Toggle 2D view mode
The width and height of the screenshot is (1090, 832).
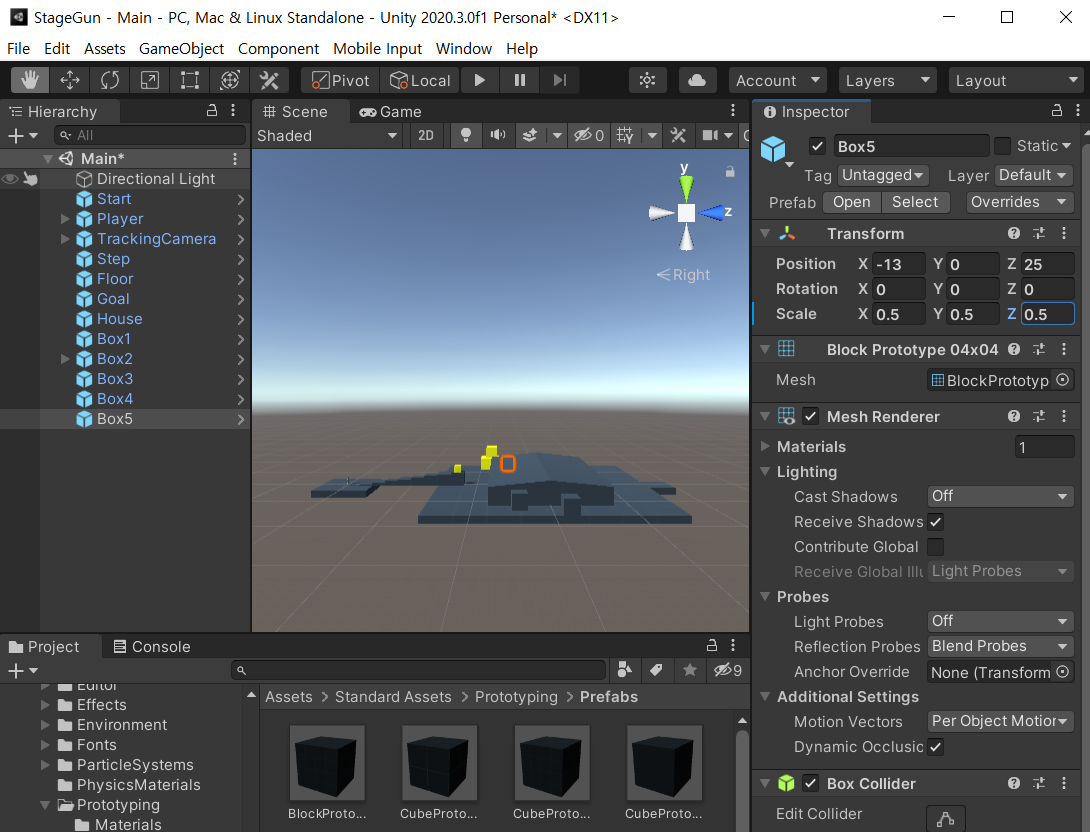click(x=426, y=136)
